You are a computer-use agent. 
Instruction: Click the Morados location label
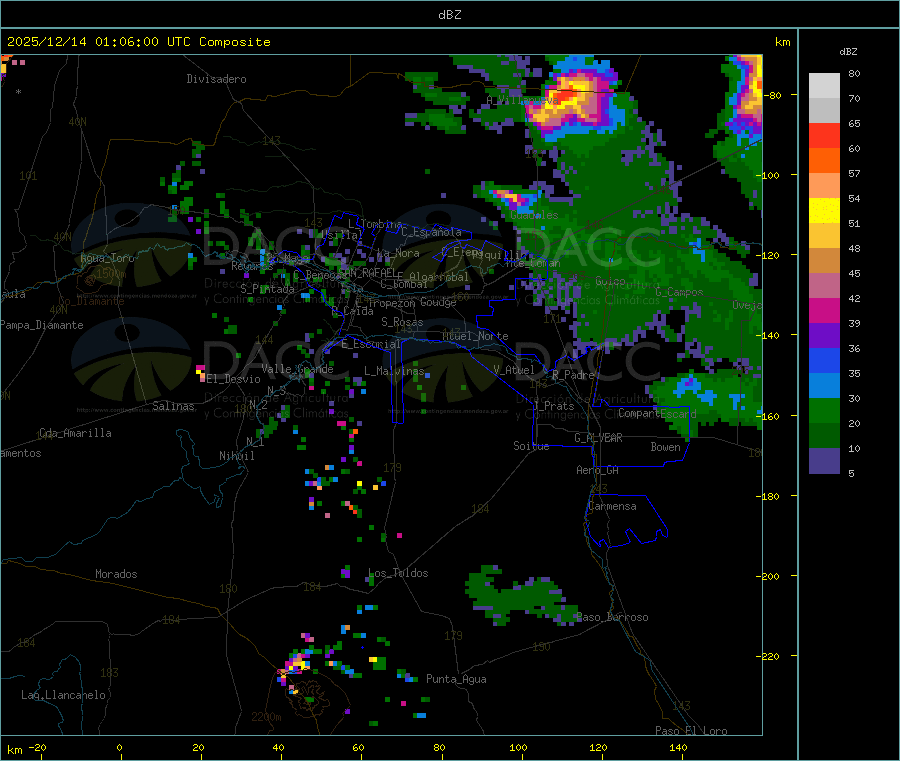[x=116, y=574]
